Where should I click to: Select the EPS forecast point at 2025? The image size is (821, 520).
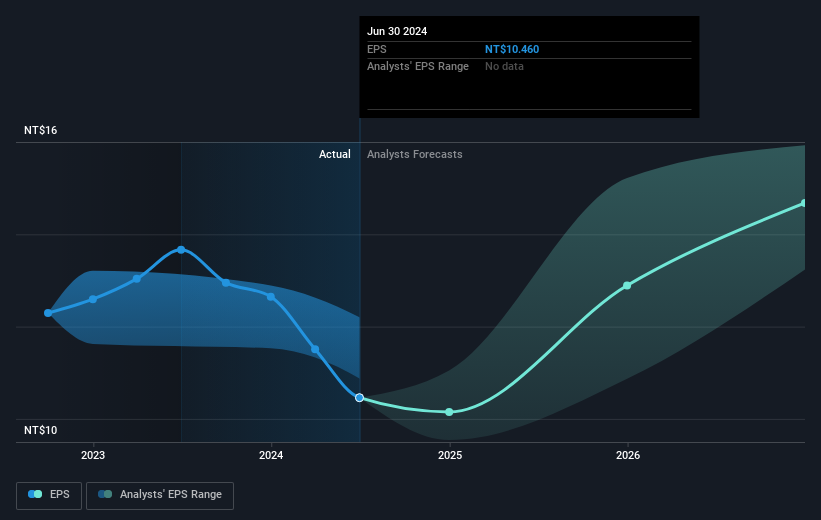pyautogui.click(x=449, y=412)
